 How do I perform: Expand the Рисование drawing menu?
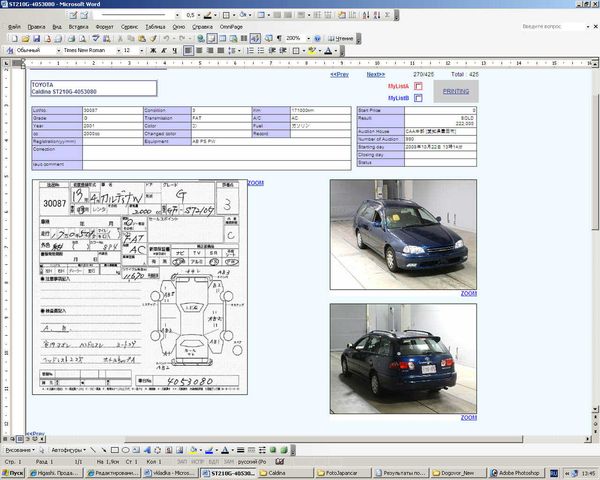[20, 450]
